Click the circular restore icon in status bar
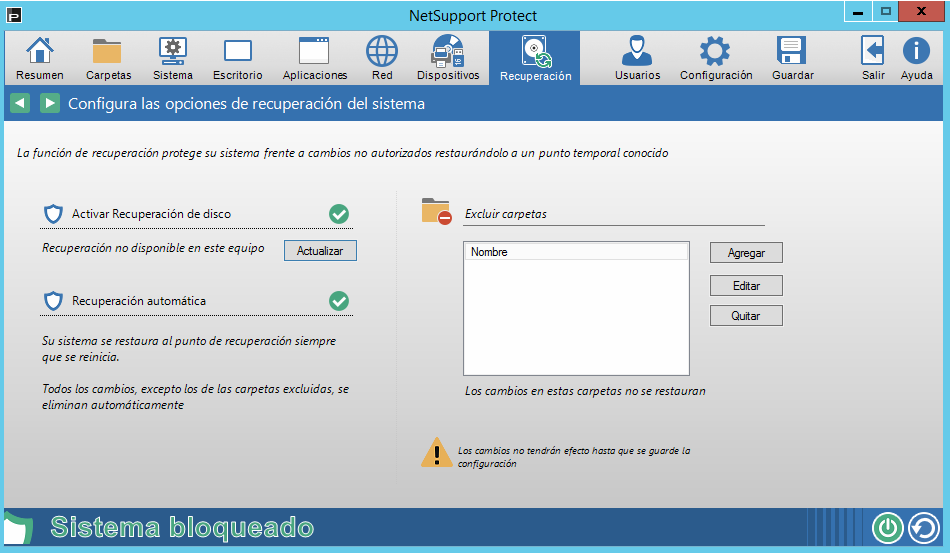 tap(923, 528)
